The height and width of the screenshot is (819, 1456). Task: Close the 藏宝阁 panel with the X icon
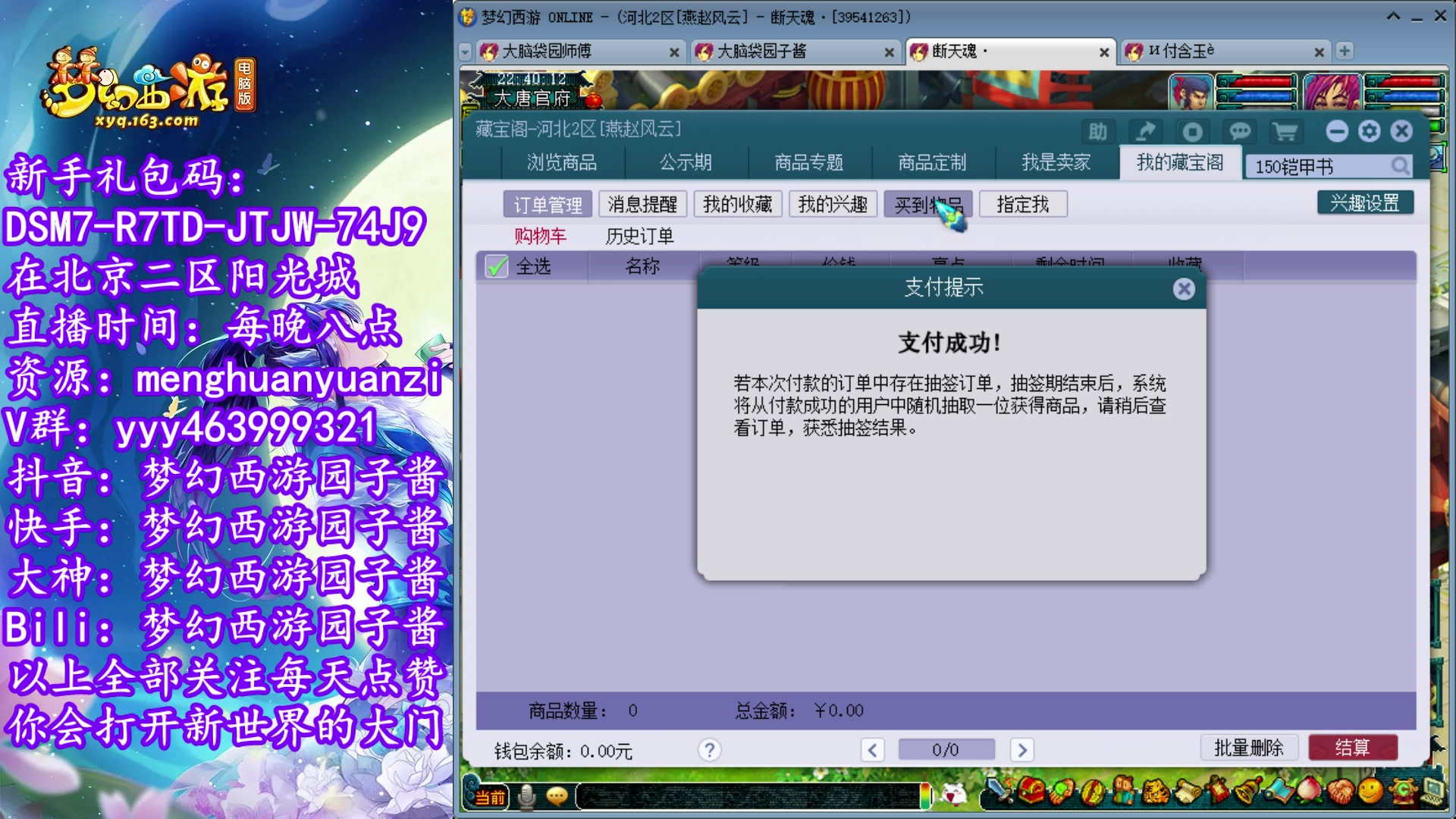(1402, 131)
